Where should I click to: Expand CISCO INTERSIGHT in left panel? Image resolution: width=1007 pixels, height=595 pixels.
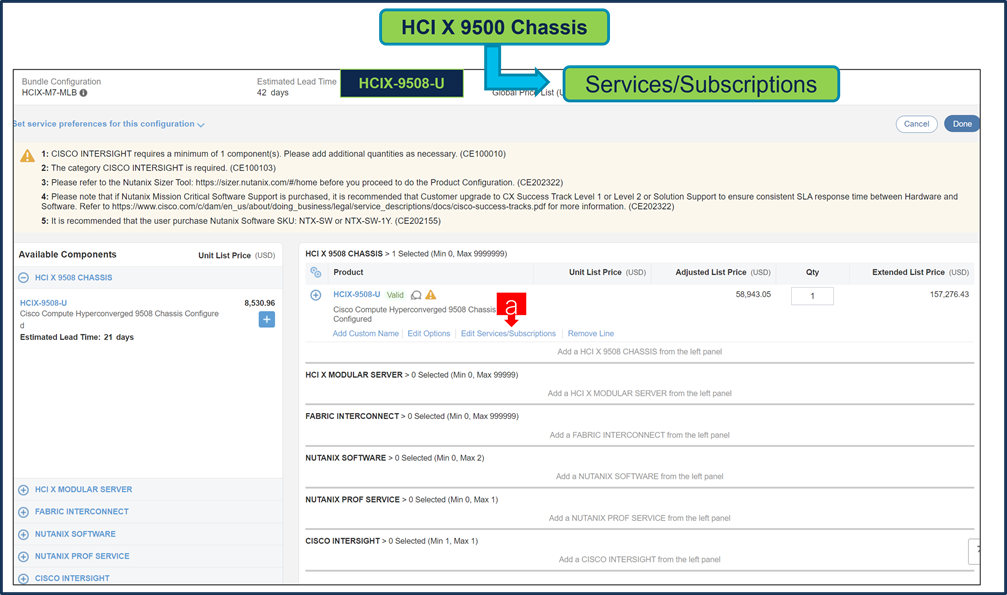coord(23,578)
